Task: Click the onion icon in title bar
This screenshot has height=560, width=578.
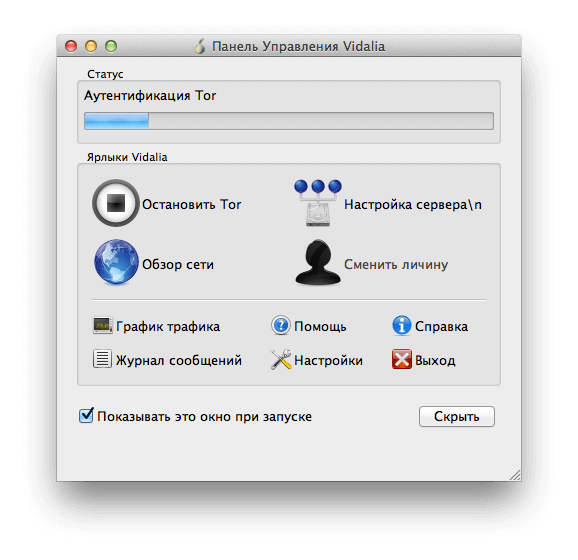Action: tap(200, 46)
